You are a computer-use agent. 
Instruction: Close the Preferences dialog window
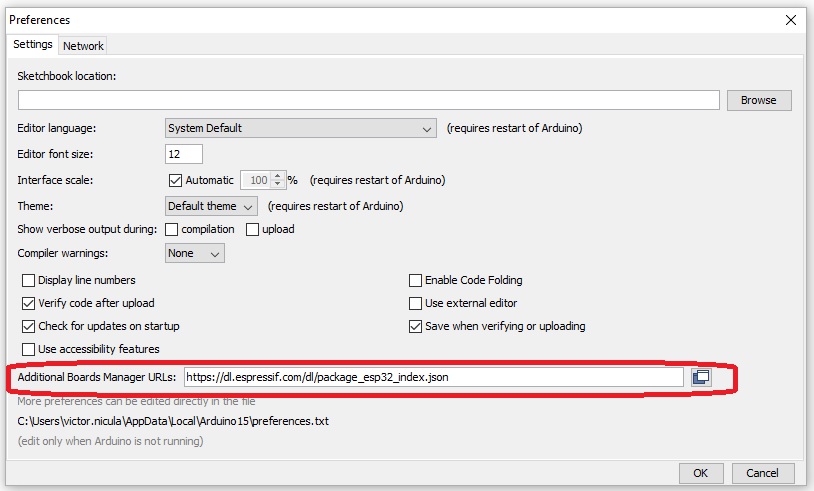[791, 19]
